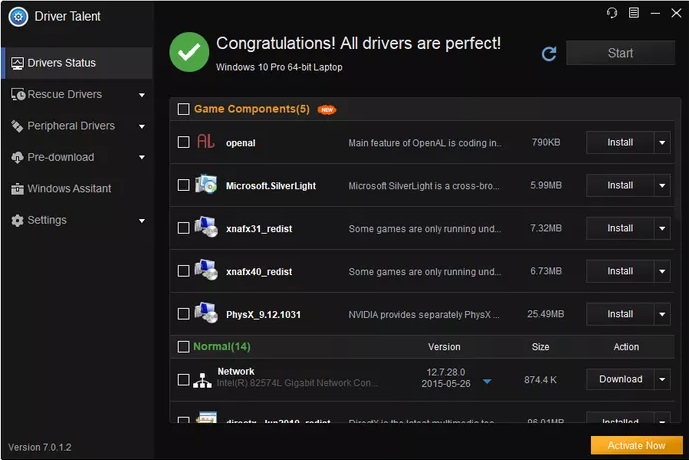The height and width of the screenshot is (460, 689).
Task: Open the Settings menu item
Action: click(x=77, y=220)
